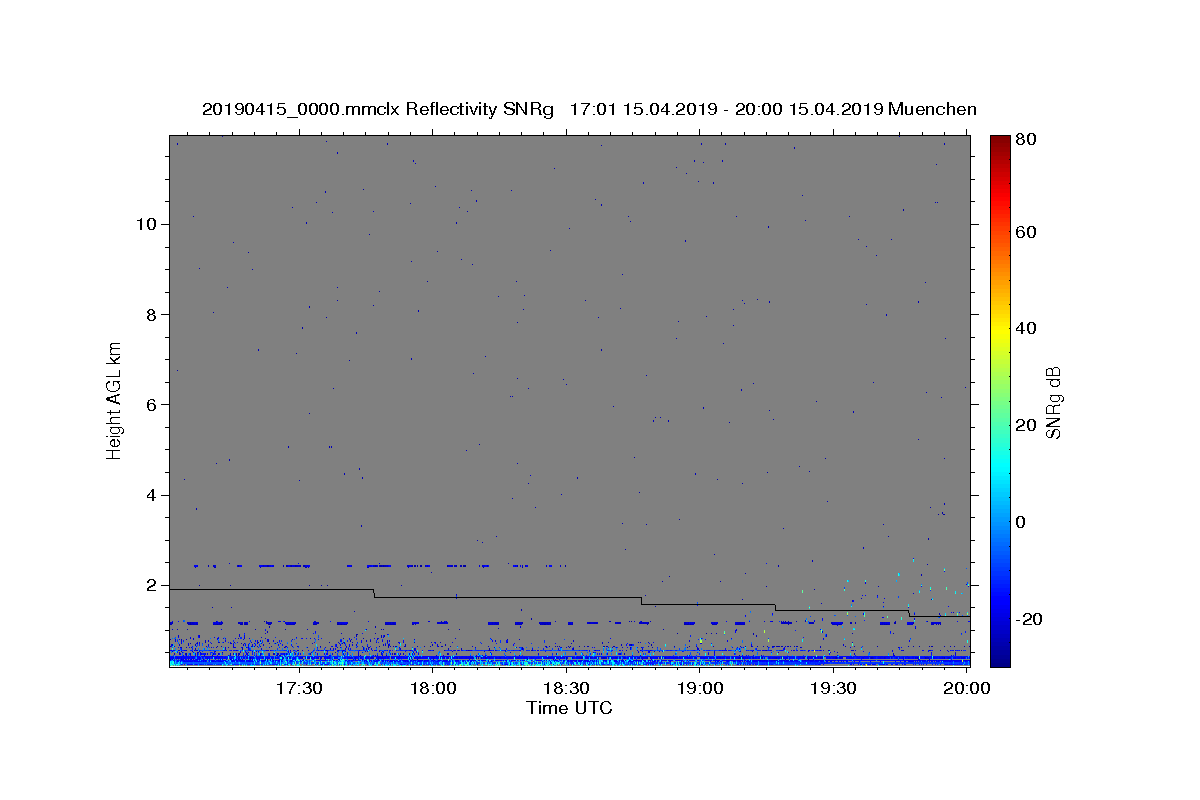Click the dark red top of colorbar
Viewport: 1200px width, 800px height.
coord(1000,141)
